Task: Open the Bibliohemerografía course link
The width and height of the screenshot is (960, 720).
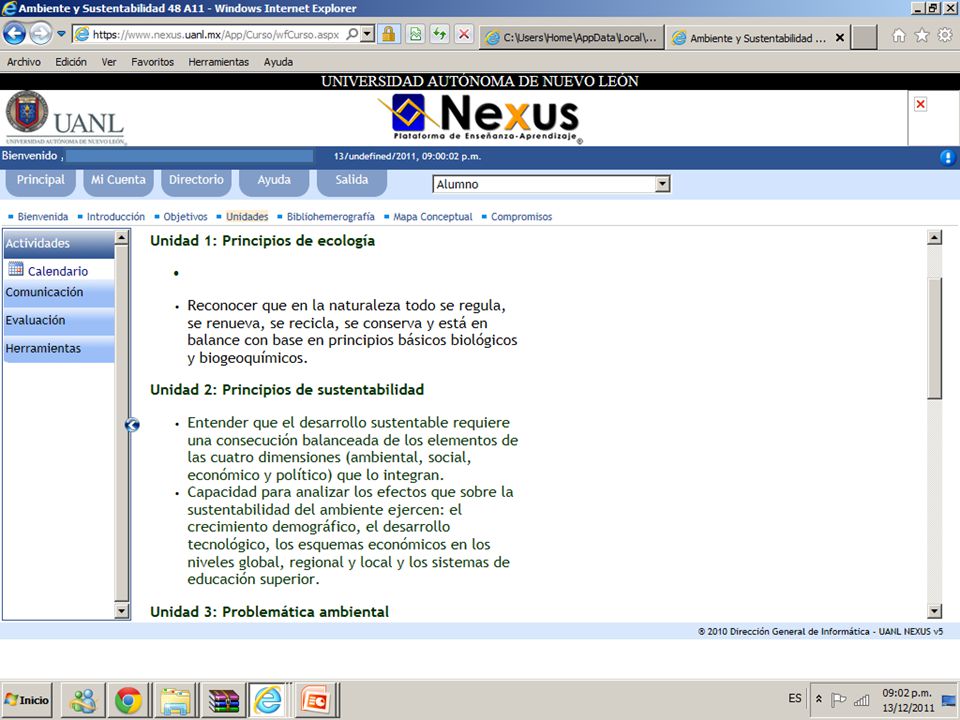Action: [331, 217]
